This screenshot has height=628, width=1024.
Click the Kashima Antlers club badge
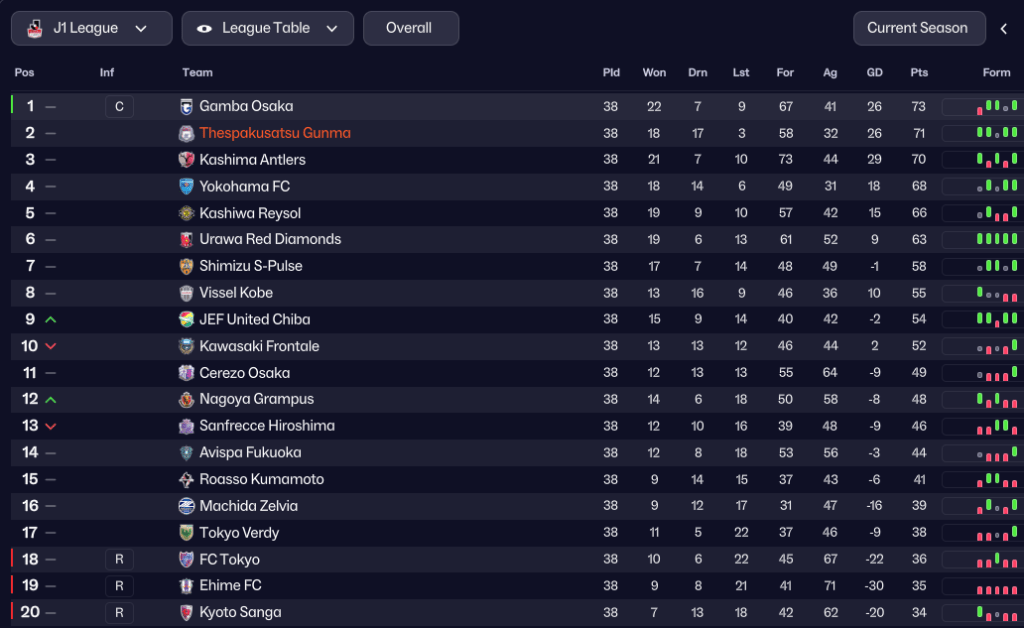click(x=186, y=160)
